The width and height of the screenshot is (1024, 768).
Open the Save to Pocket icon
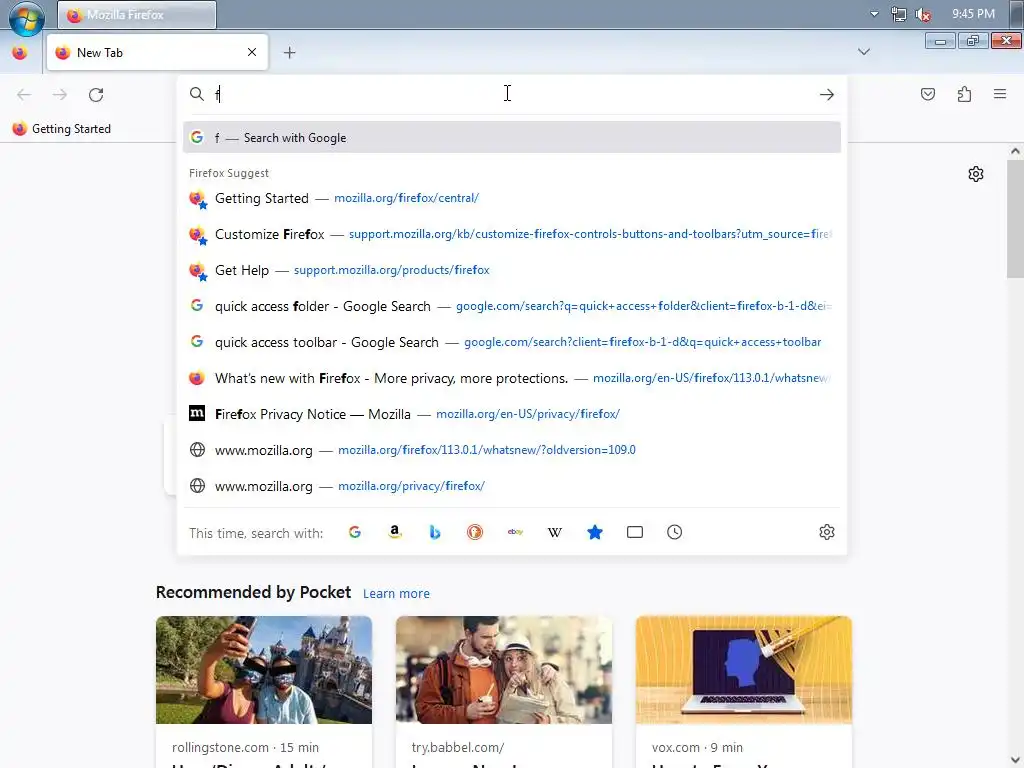pos(927,95)
